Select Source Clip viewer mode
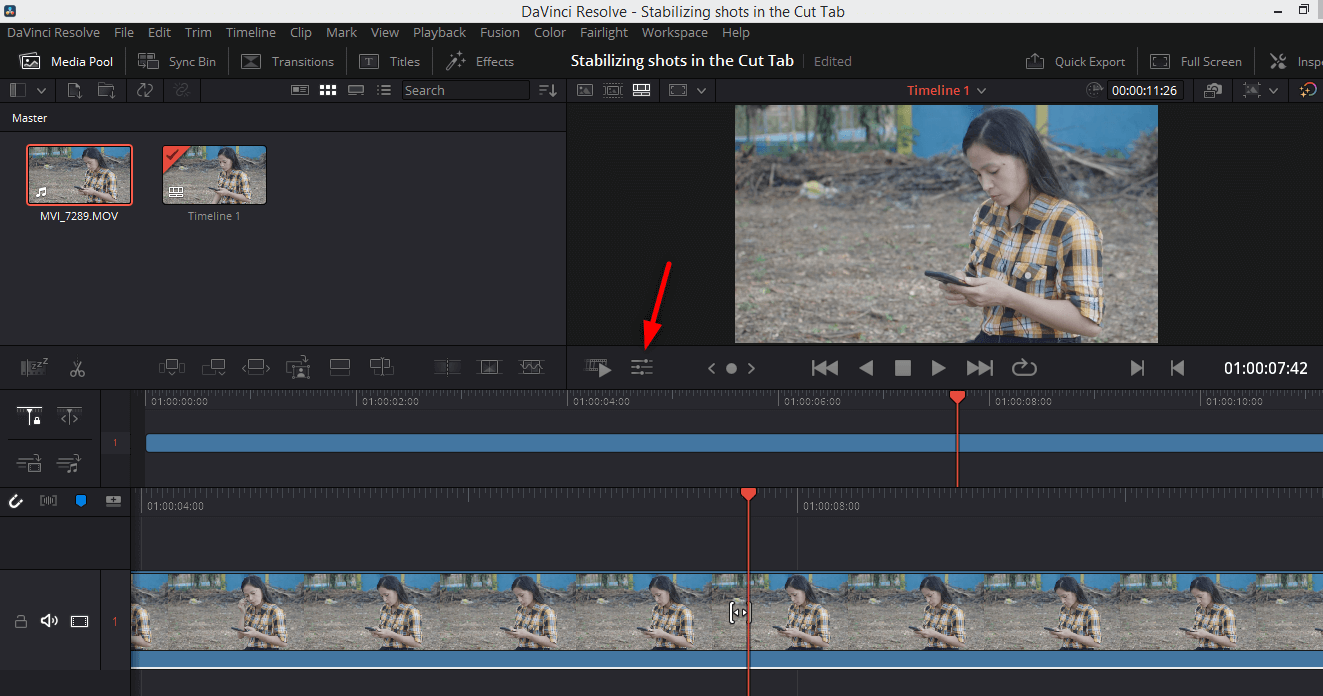This screenshot has width=1323, height=696. 585,90
